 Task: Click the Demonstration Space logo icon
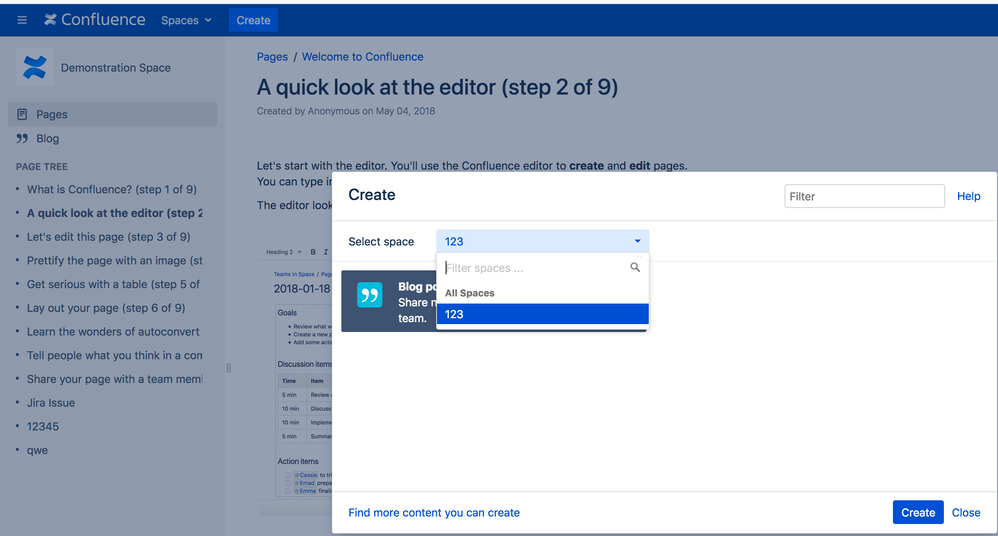tap(34, 67)
